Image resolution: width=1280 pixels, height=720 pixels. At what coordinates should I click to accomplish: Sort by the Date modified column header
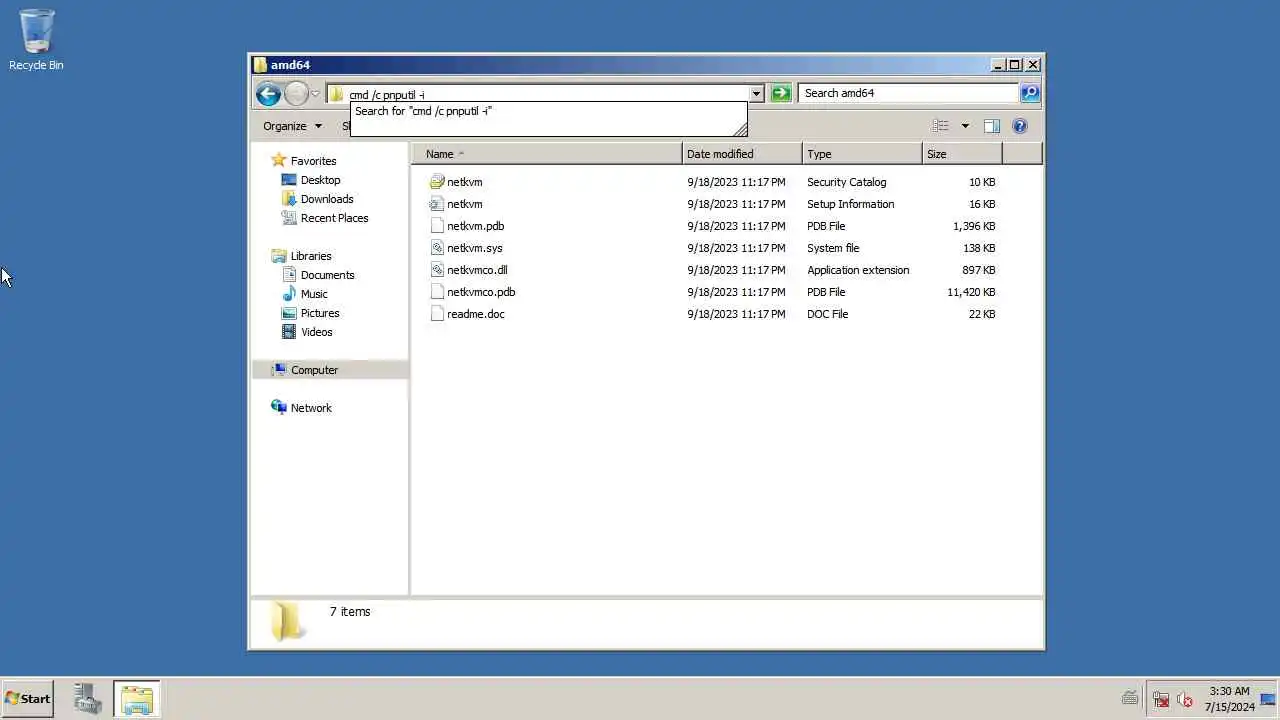coord(742,154)
